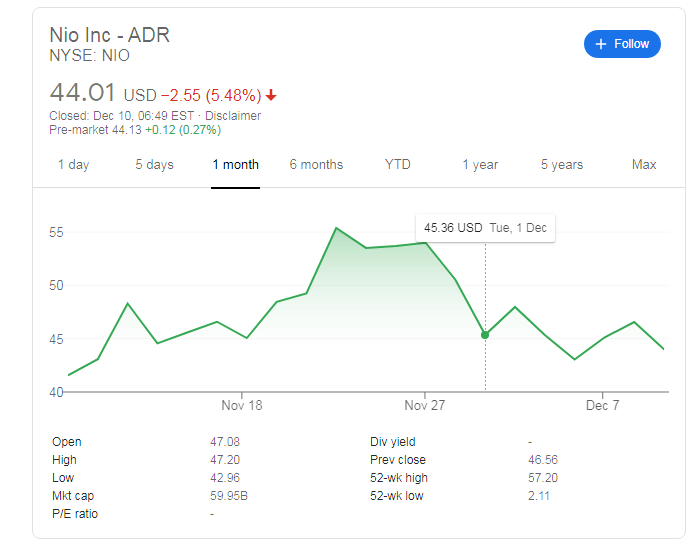
Task: Switch to the 1 year tab
Action: click(x=480, y=165)
